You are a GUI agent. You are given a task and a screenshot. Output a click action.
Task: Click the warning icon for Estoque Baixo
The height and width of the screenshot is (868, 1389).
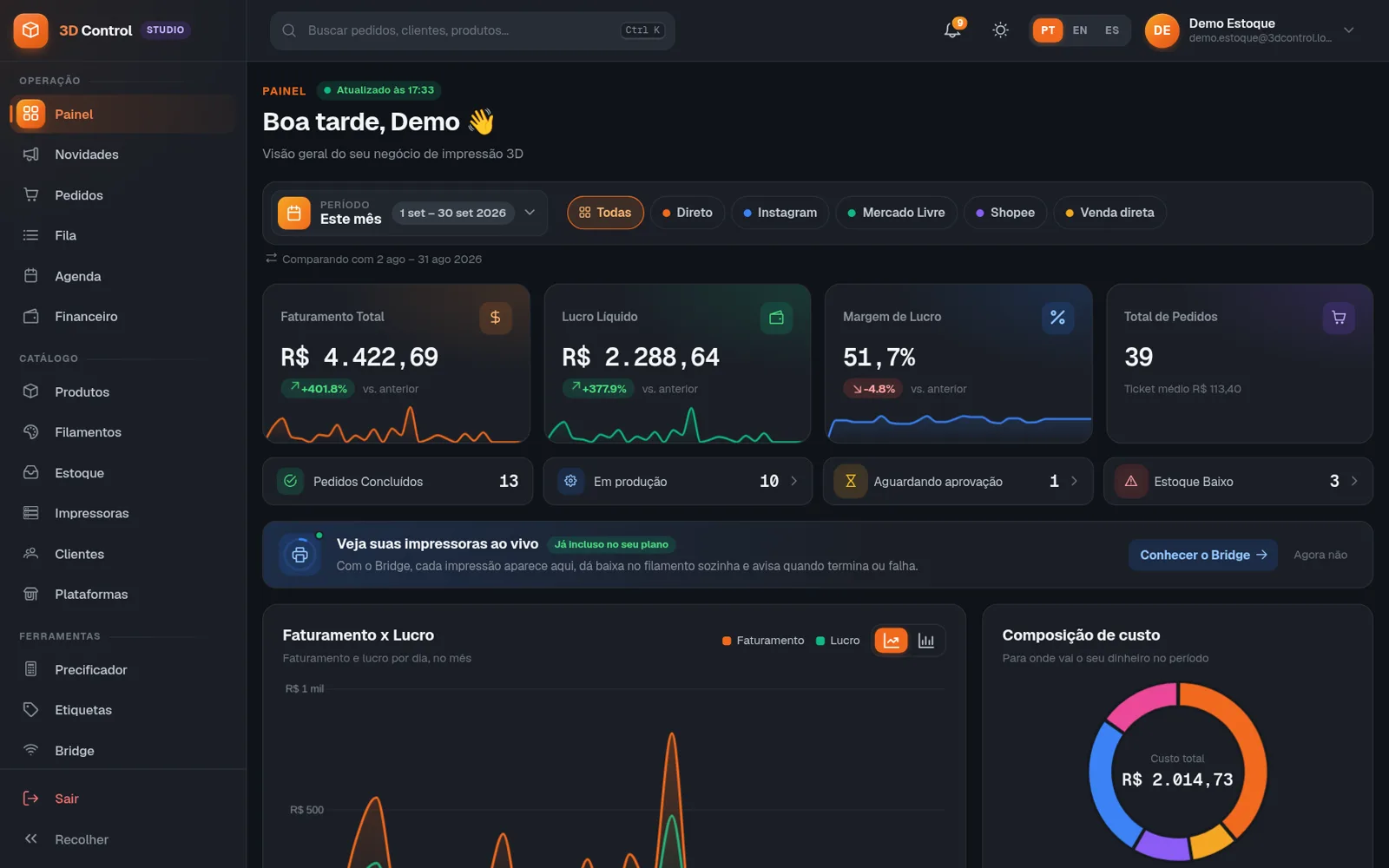tap(1131, 481)
